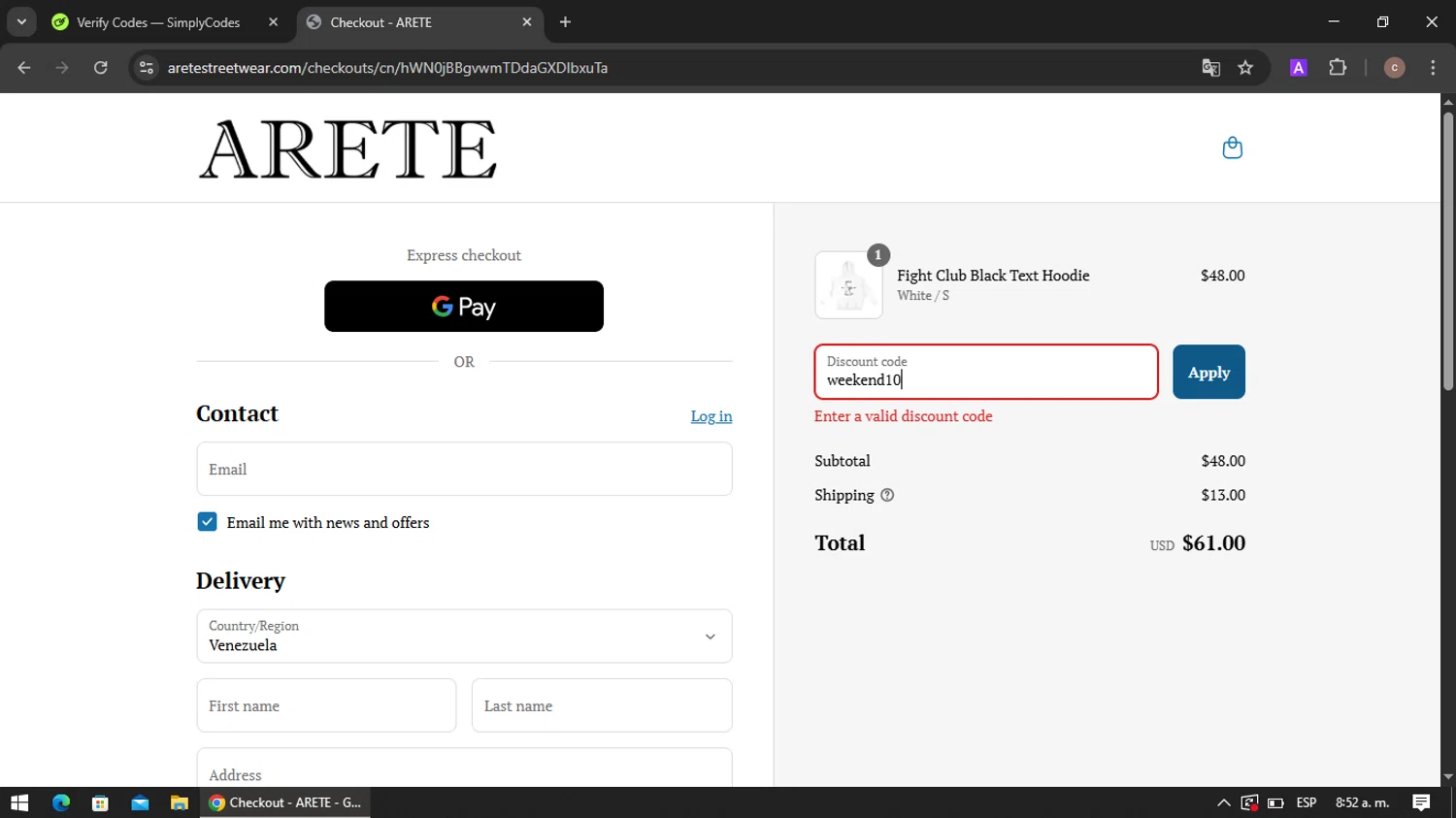Open the tab search dropdown arrow

click(21, 21)
